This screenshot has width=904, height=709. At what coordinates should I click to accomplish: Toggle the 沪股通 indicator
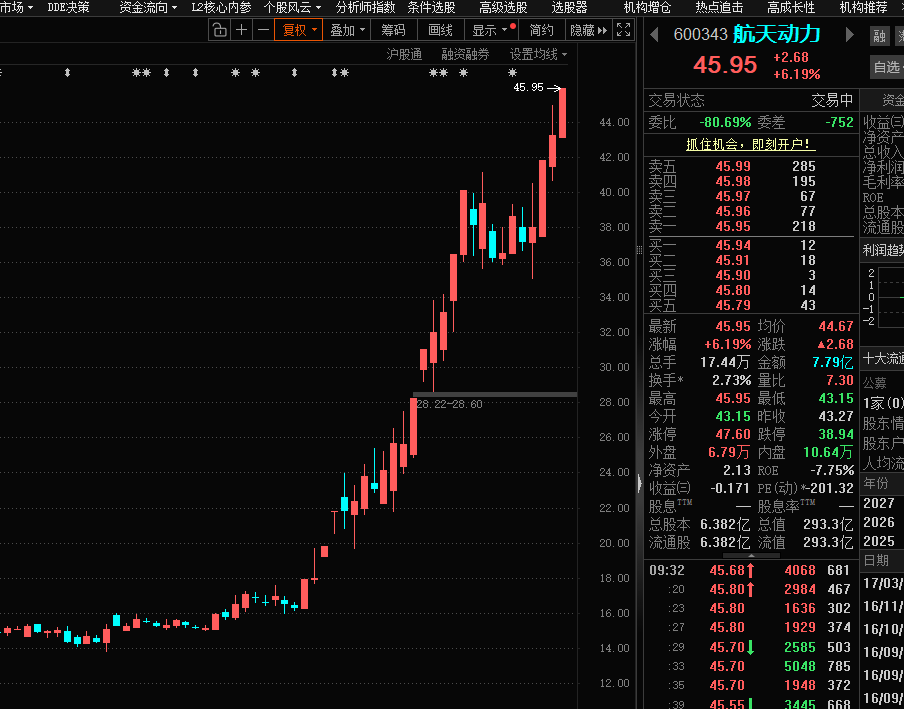pos(404,54)
